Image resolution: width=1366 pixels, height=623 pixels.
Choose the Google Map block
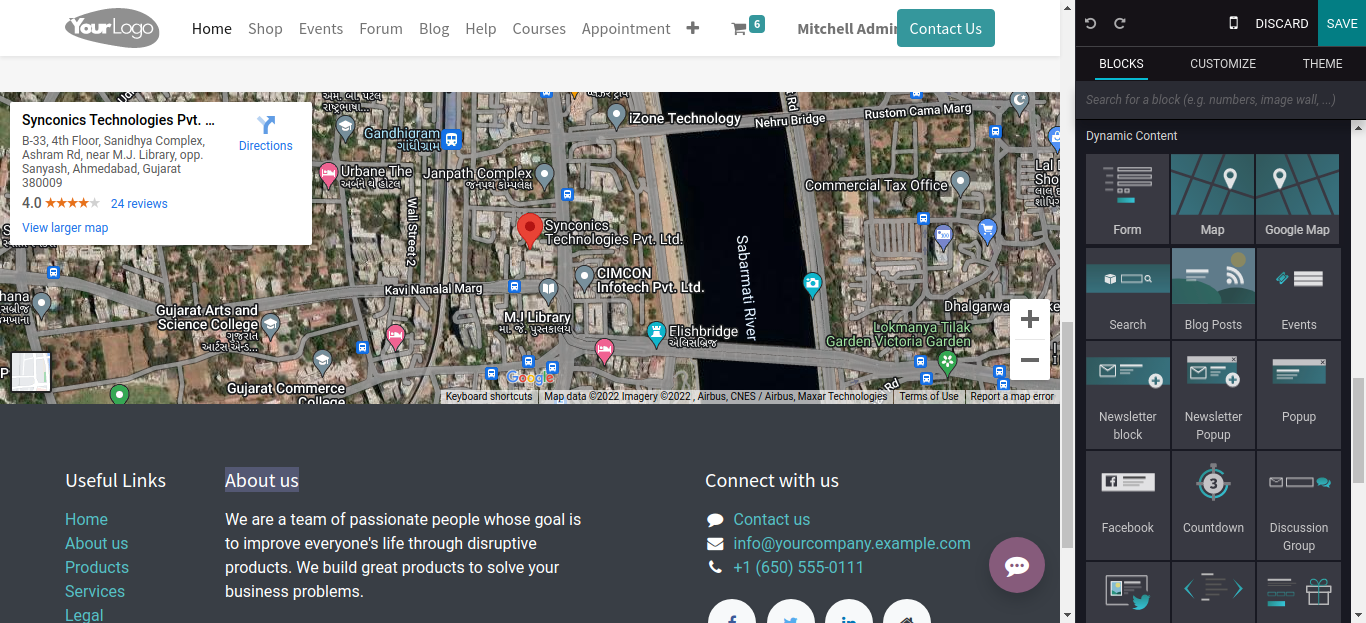click(1298, 199)
